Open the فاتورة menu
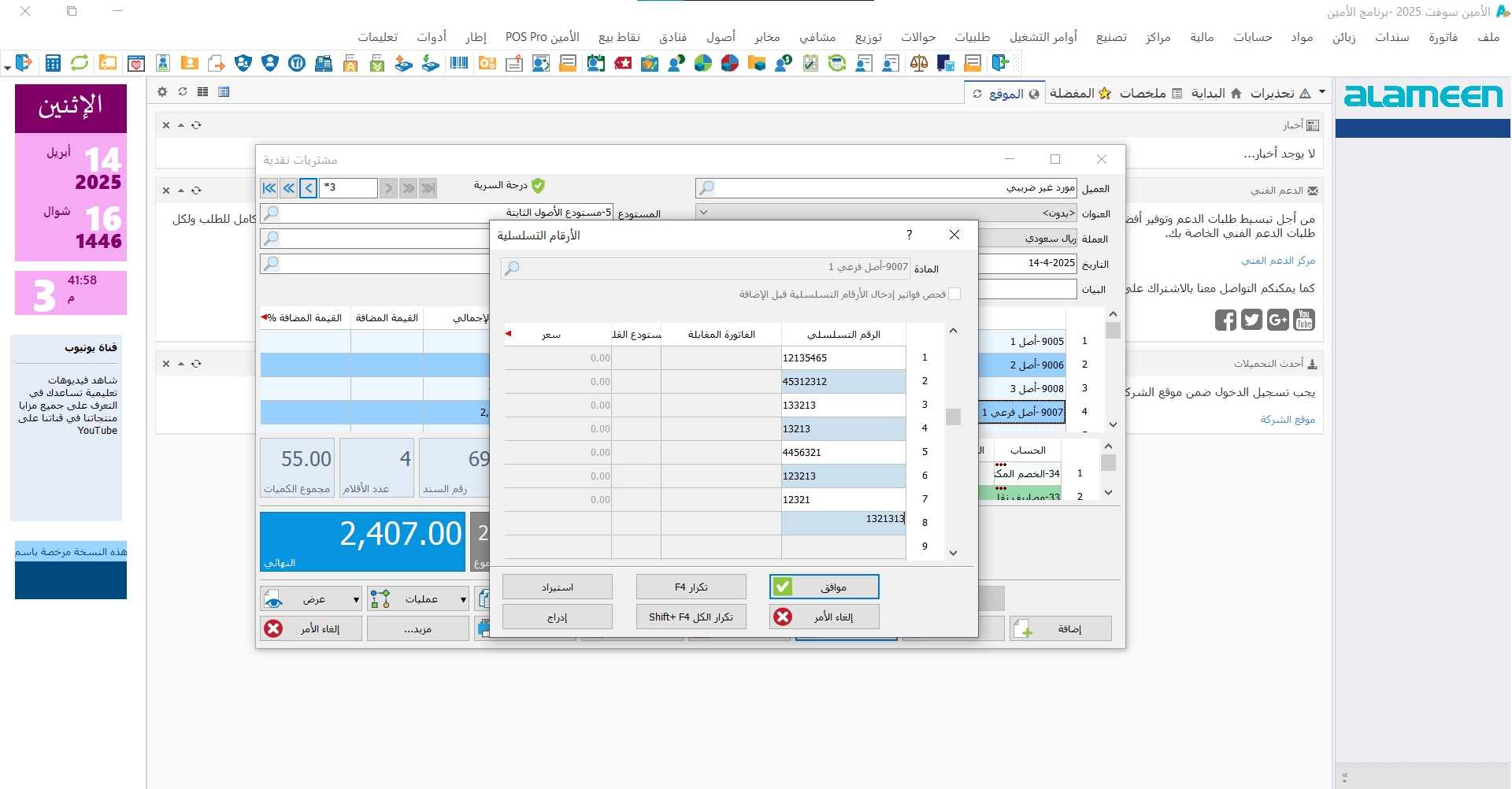 pyautogui.click(x=1443, y=37)
